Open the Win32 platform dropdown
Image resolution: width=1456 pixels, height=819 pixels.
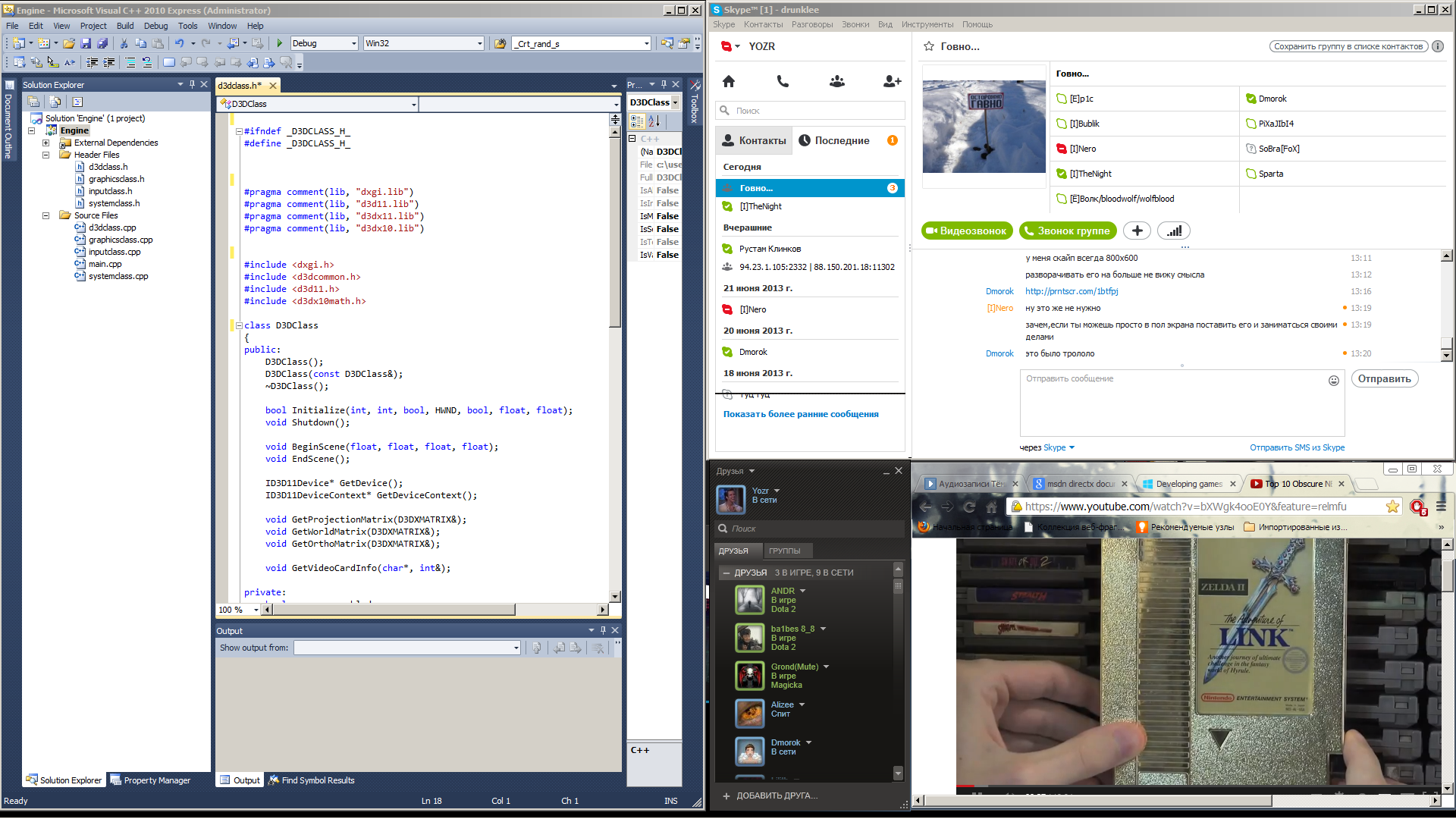tap(423, 43)
